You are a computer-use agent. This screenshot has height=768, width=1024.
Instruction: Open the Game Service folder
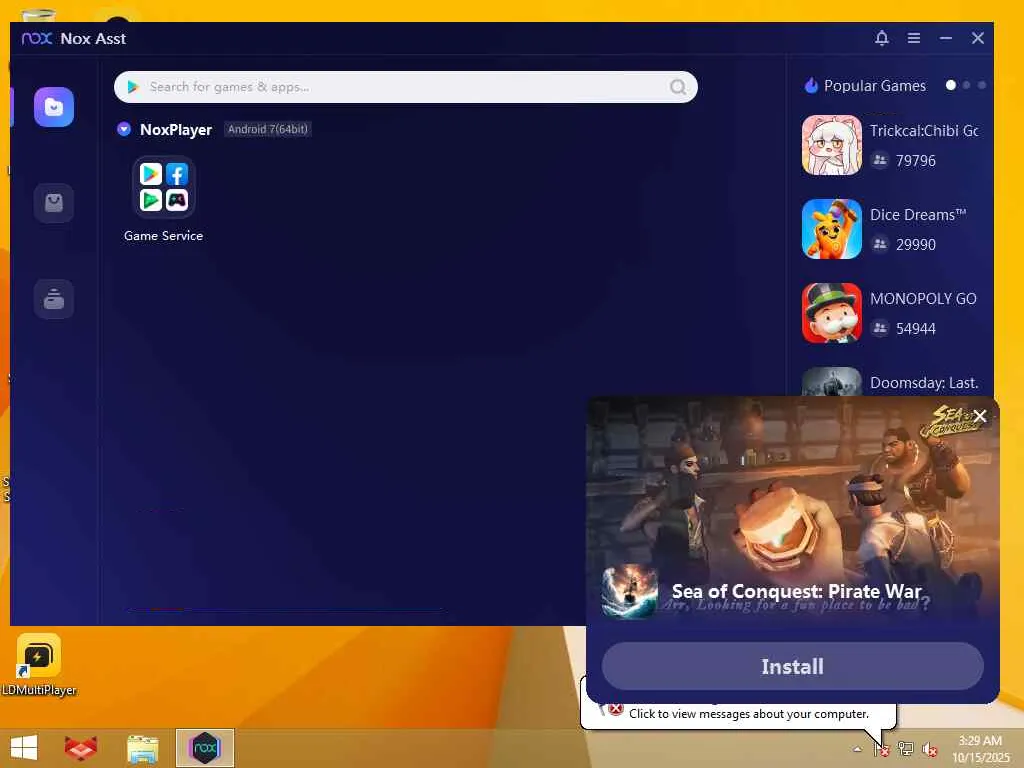pyautogui.click(x=163, y=187)
